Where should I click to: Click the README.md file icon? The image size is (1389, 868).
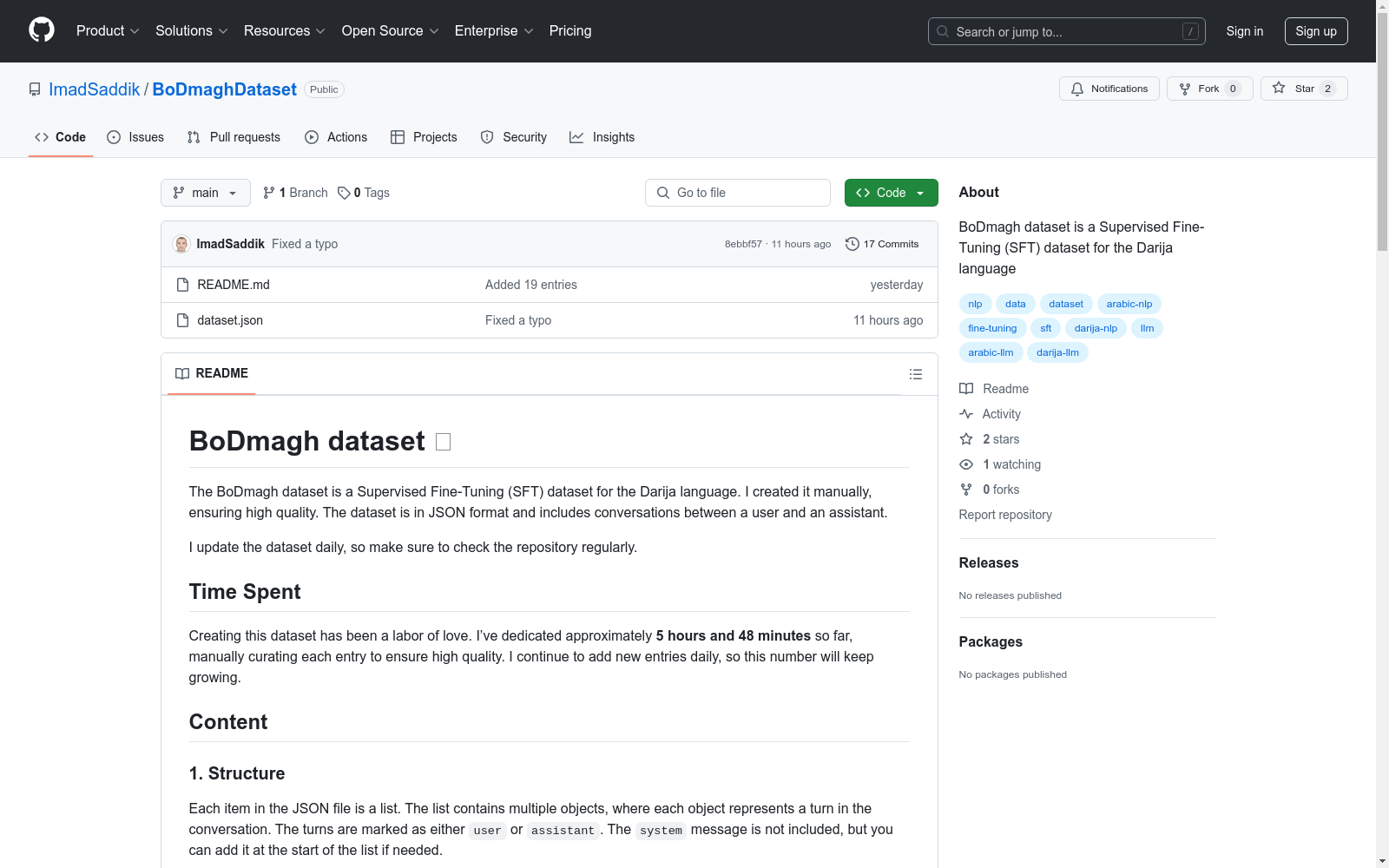(182, 285)
